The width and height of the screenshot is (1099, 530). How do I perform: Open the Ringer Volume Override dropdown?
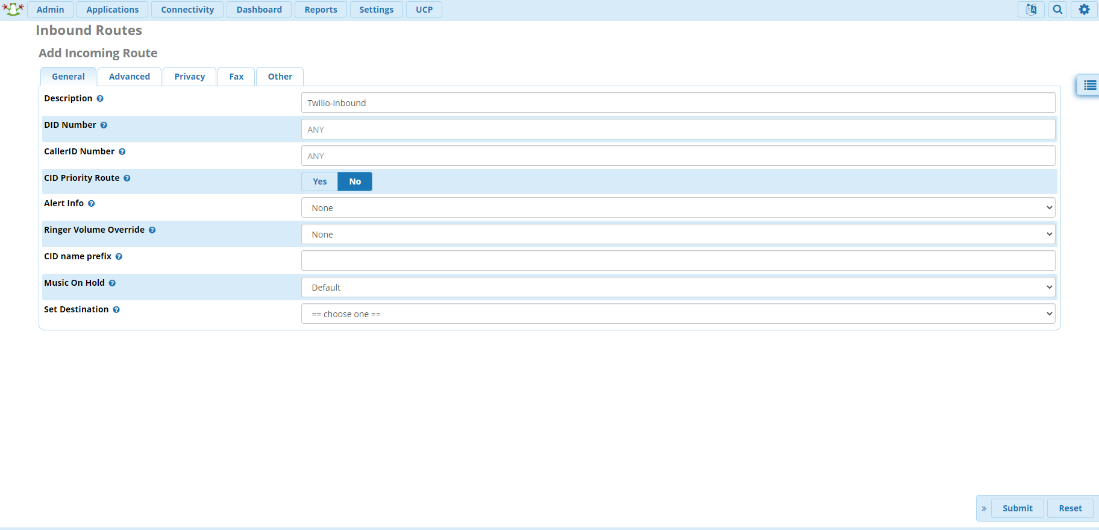[678, 234]
